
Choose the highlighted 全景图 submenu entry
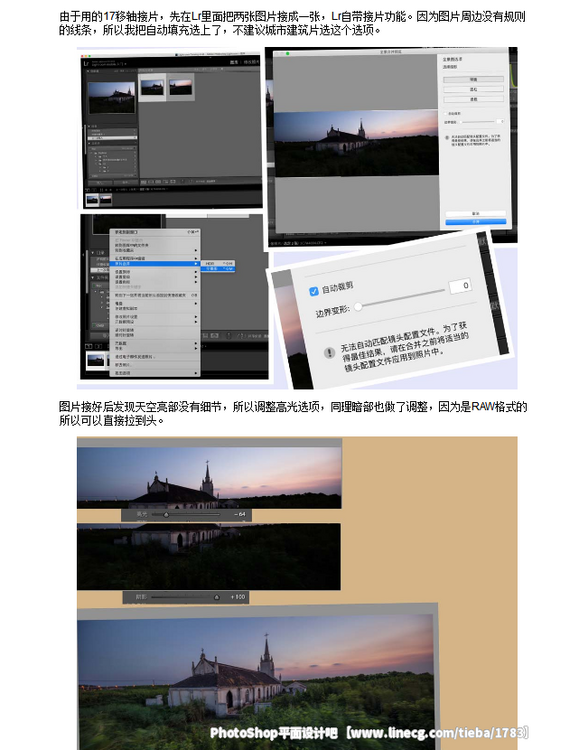pyautogui.click(x=218, y=269)
